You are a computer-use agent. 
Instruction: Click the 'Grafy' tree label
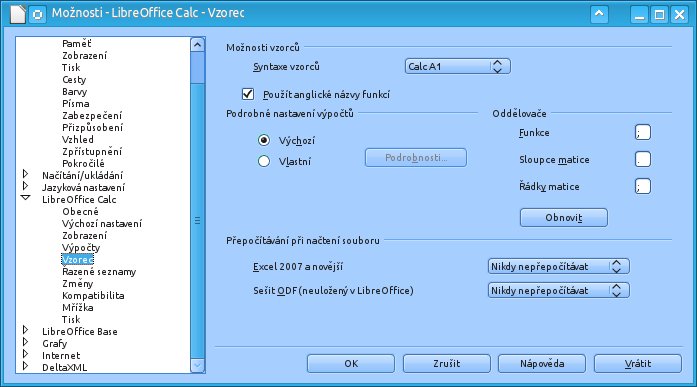coord(55,343)
